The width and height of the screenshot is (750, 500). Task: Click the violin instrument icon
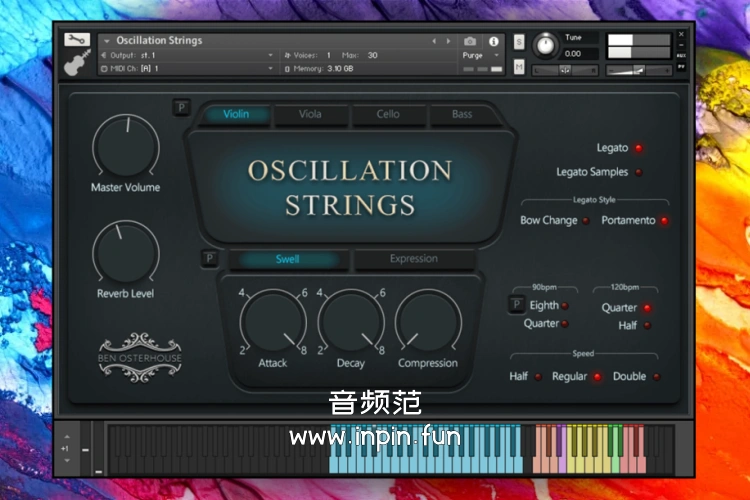click(x=77, y=63)
